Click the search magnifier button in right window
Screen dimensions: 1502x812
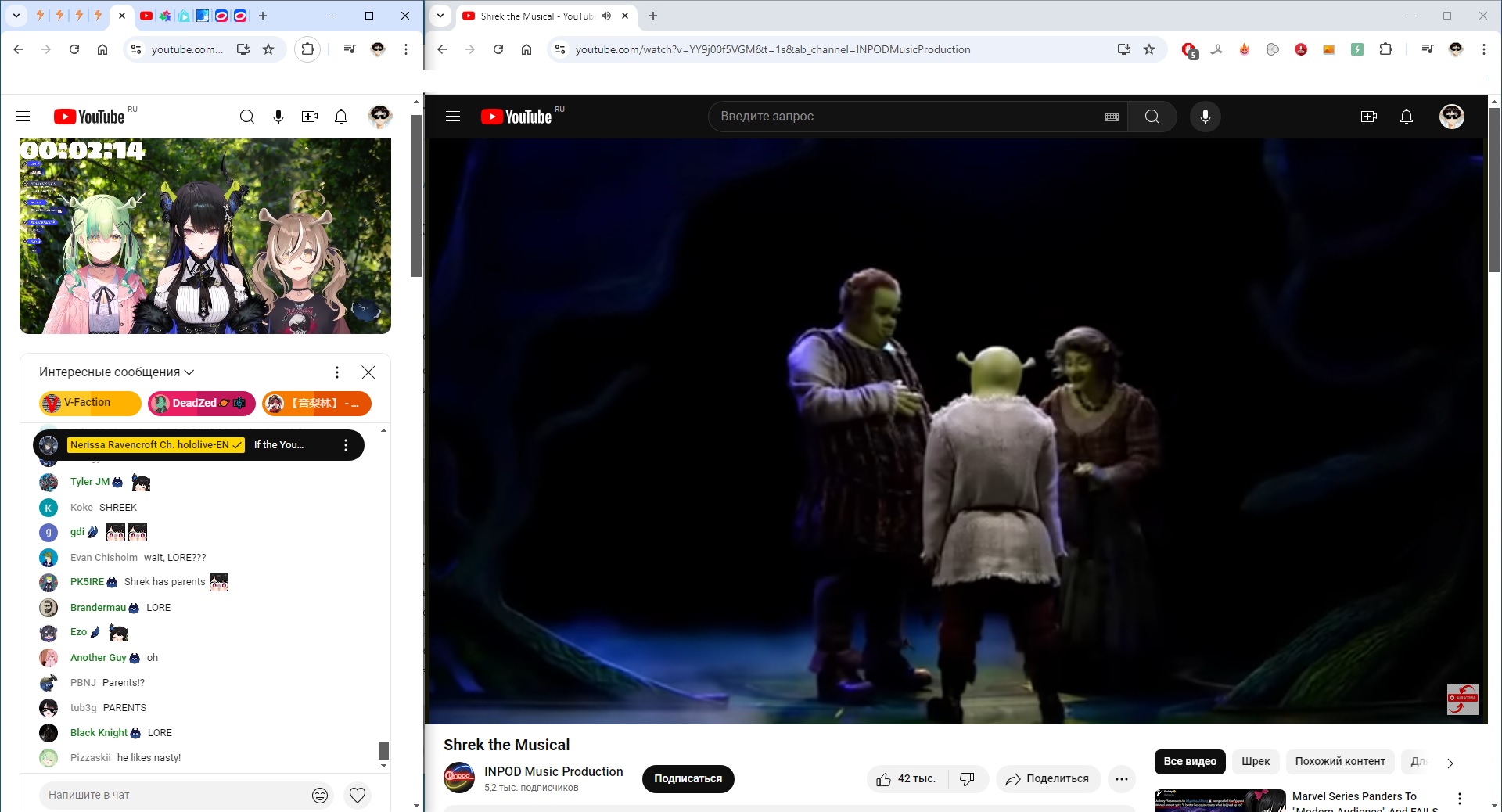point(1152,117)
